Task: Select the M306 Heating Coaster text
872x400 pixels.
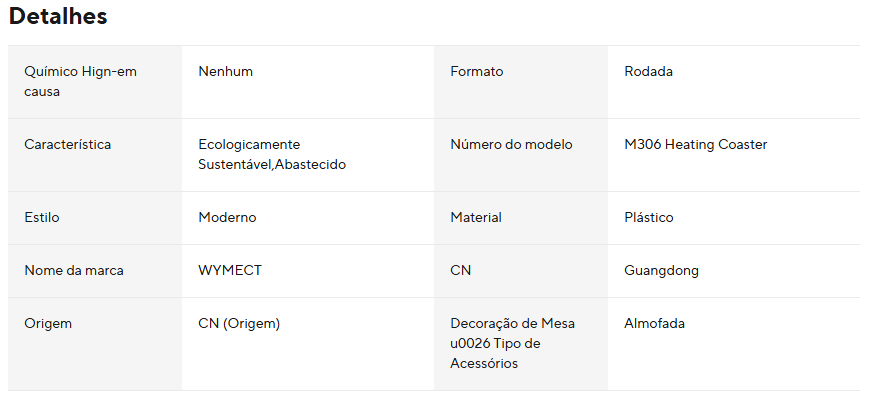Action: point(695,144)
